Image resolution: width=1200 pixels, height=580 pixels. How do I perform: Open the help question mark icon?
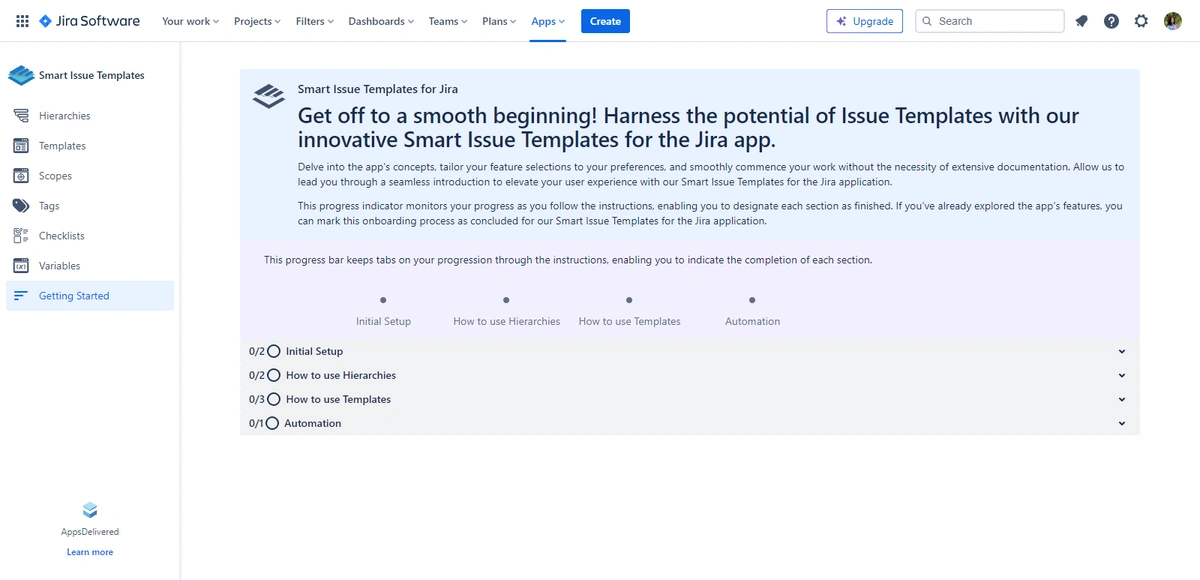click(x=1111, y=21)
